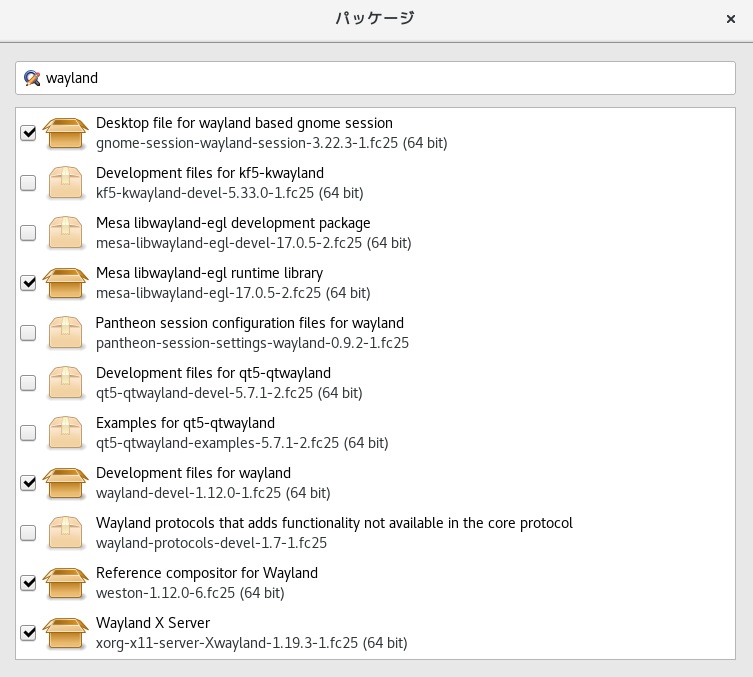Image resolution: width=753 pixels, height=677 pixels.
Task: Select the Examples for qt5-qtwayland entry
Action: 400,433
